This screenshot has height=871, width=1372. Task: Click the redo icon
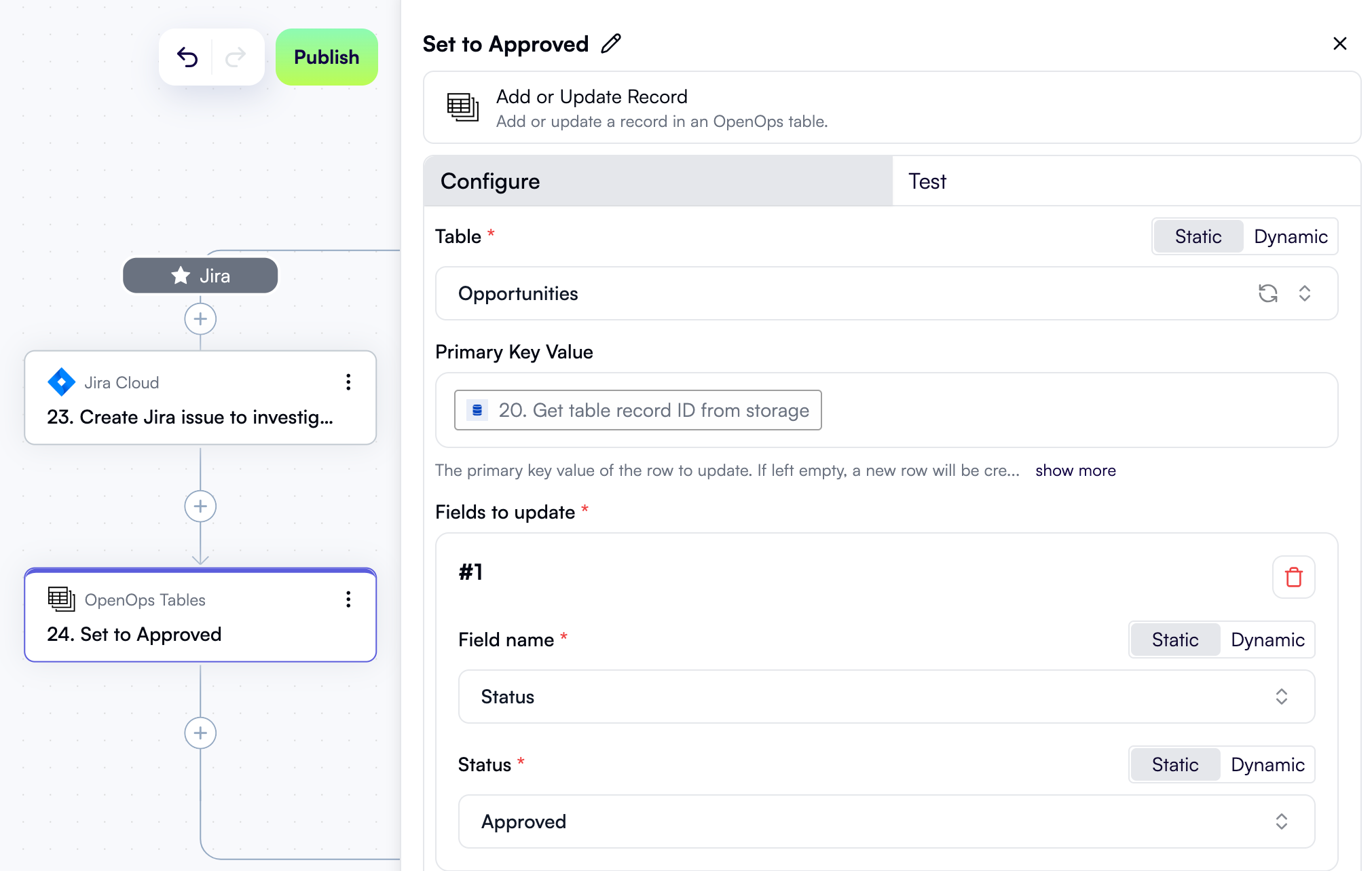pyautogui.click(x=236, y=57)
